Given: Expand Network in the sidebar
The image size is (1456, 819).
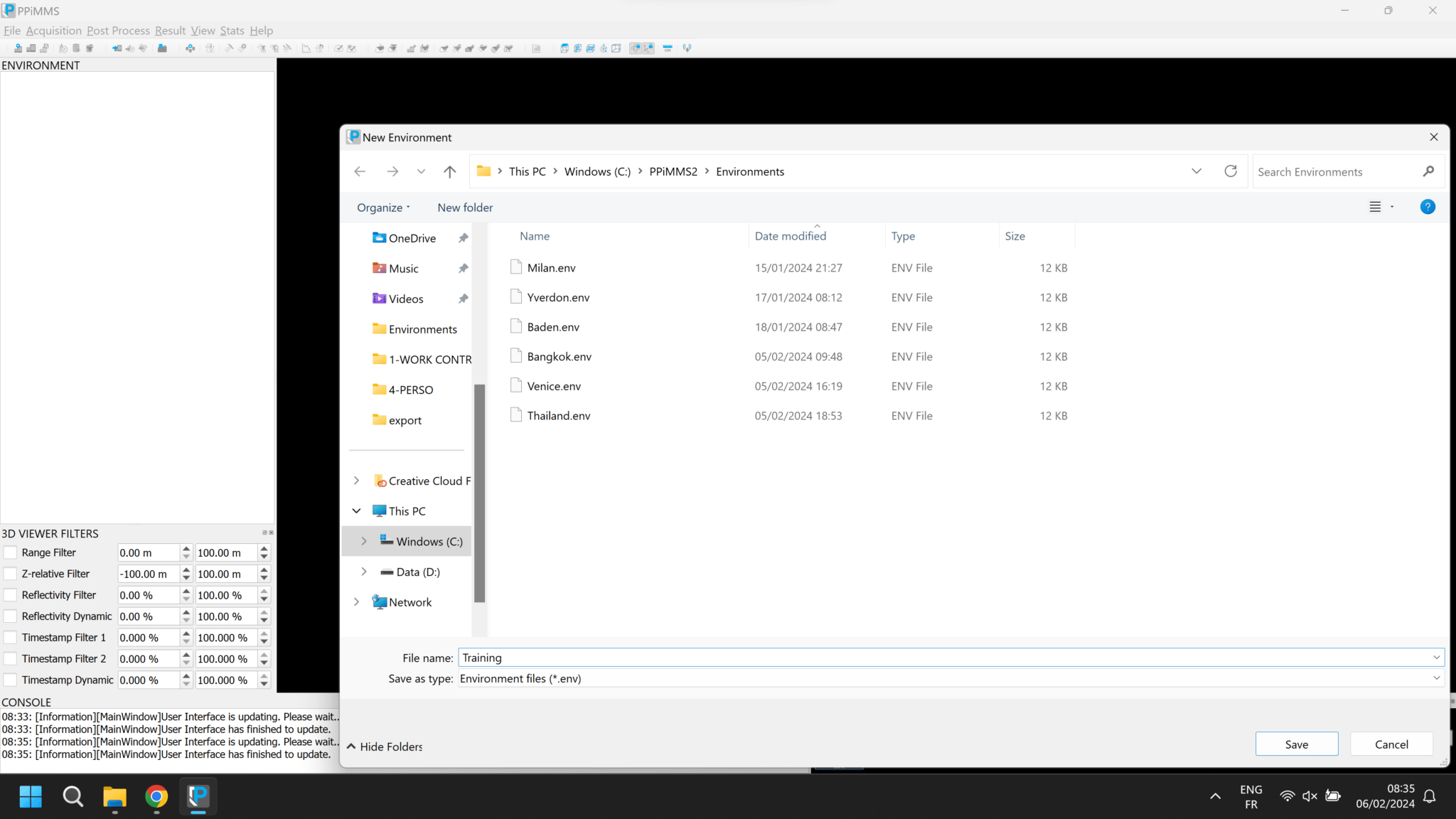Looking at the screenshot, I should pos(357,601).
